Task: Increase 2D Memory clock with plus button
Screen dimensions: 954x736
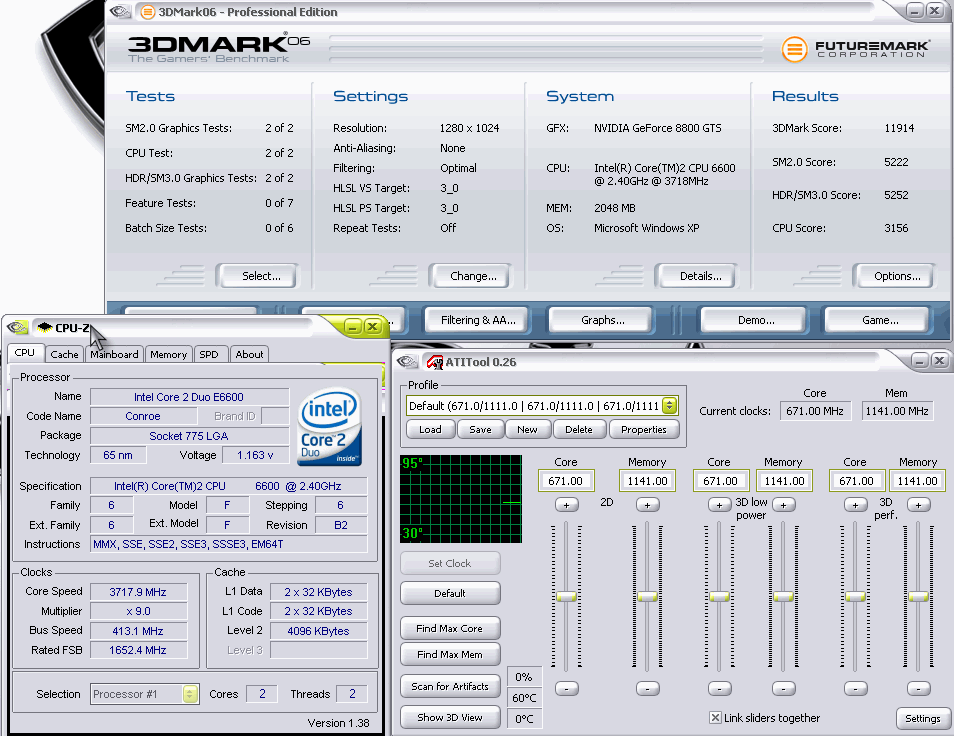Action: [x=647, y=505]
